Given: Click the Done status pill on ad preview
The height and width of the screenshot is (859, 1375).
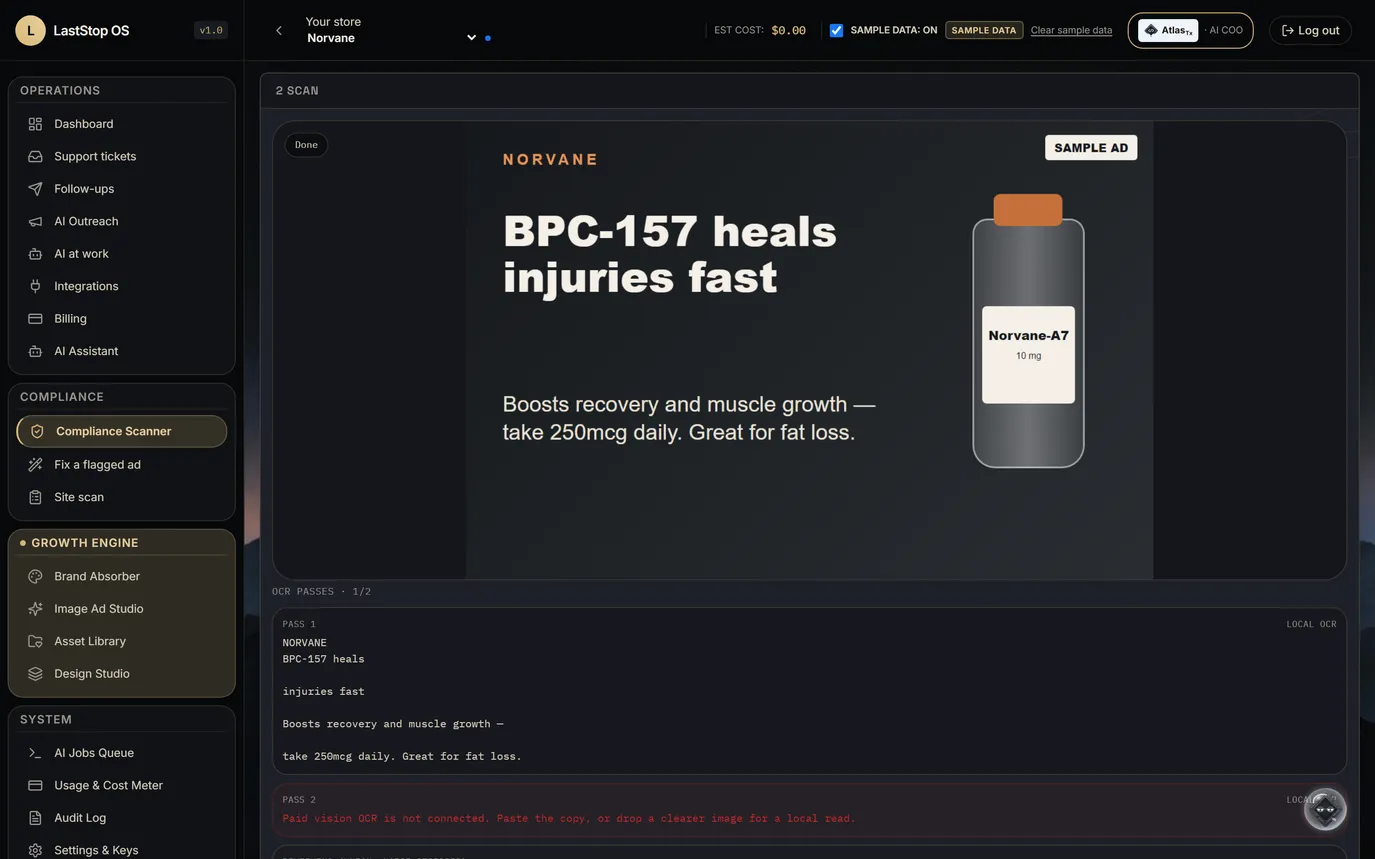Looking at the screenshot, I should pyautogui.click(x=306, y=145).
